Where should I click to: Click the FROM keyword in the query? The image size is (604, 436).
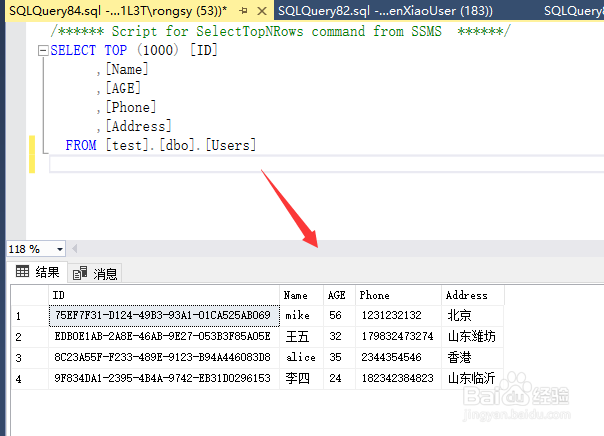[x=81, y=145]
